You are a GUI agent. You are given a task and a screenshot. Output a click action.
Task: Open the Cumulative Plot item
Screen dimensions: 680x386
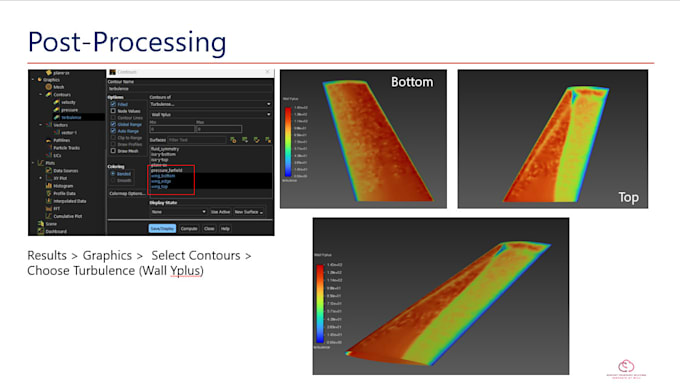pyautogui.click(x=67, y=216)
